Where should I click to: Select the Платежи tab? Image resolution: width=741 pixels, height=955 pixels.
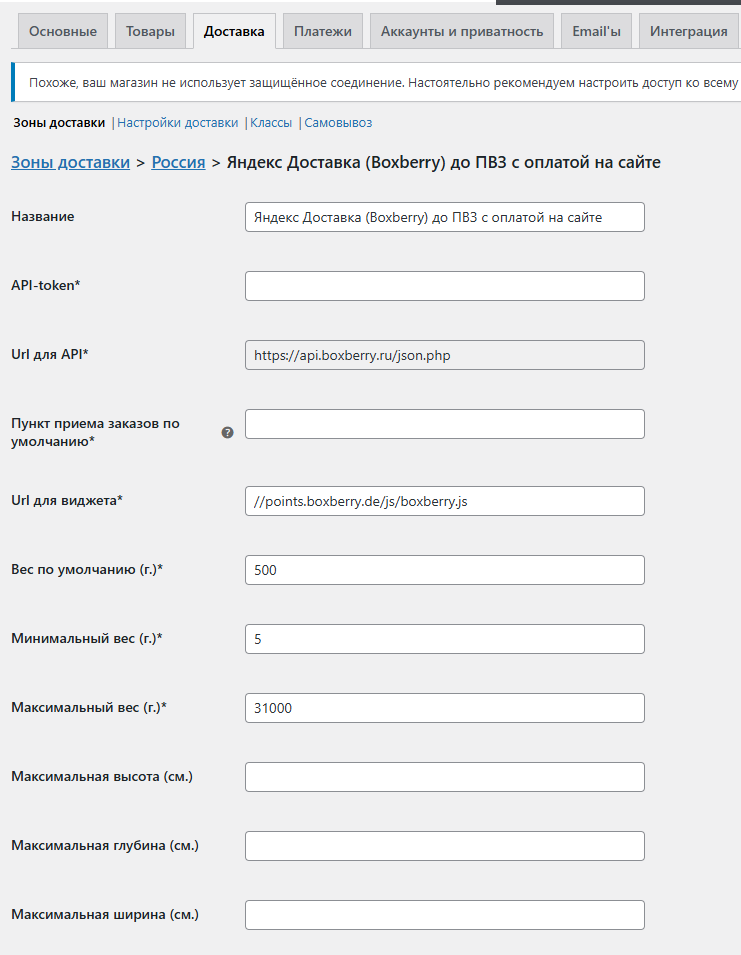323,31
